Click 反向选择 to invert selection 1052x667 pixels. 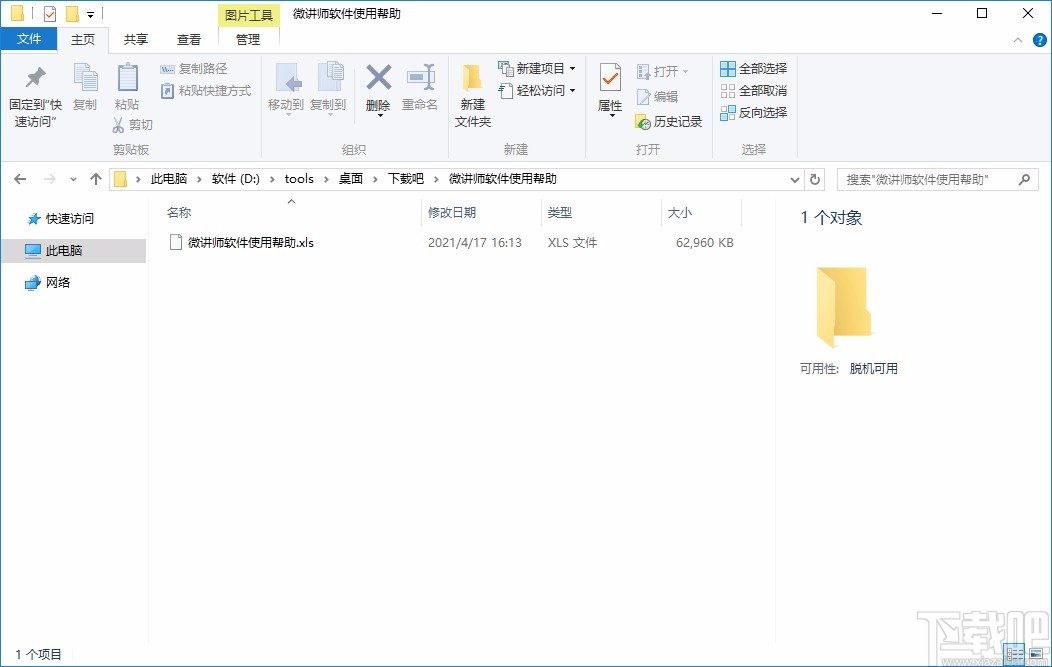[x=753, y=112]
